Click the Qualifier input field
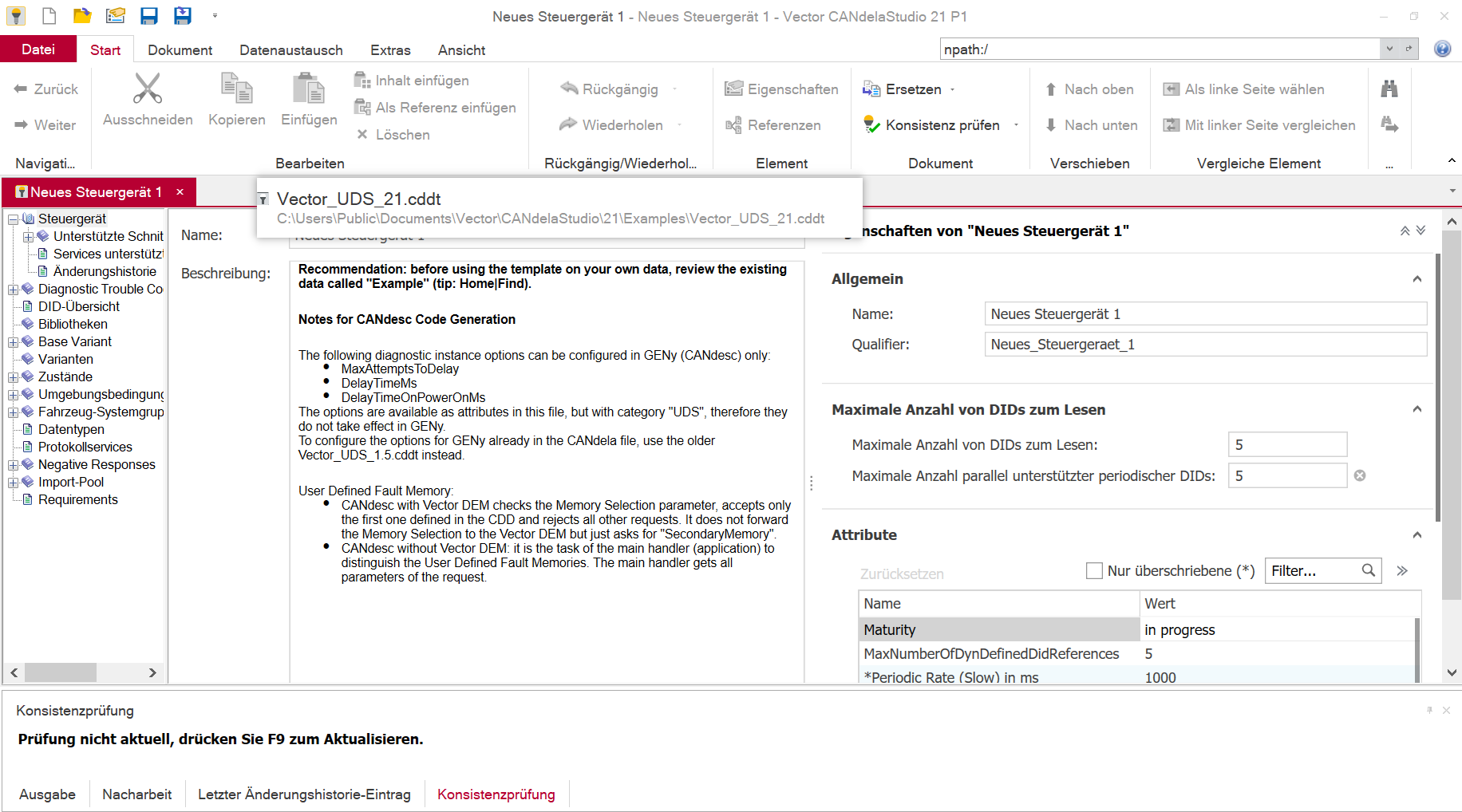 click(1206, 345)
